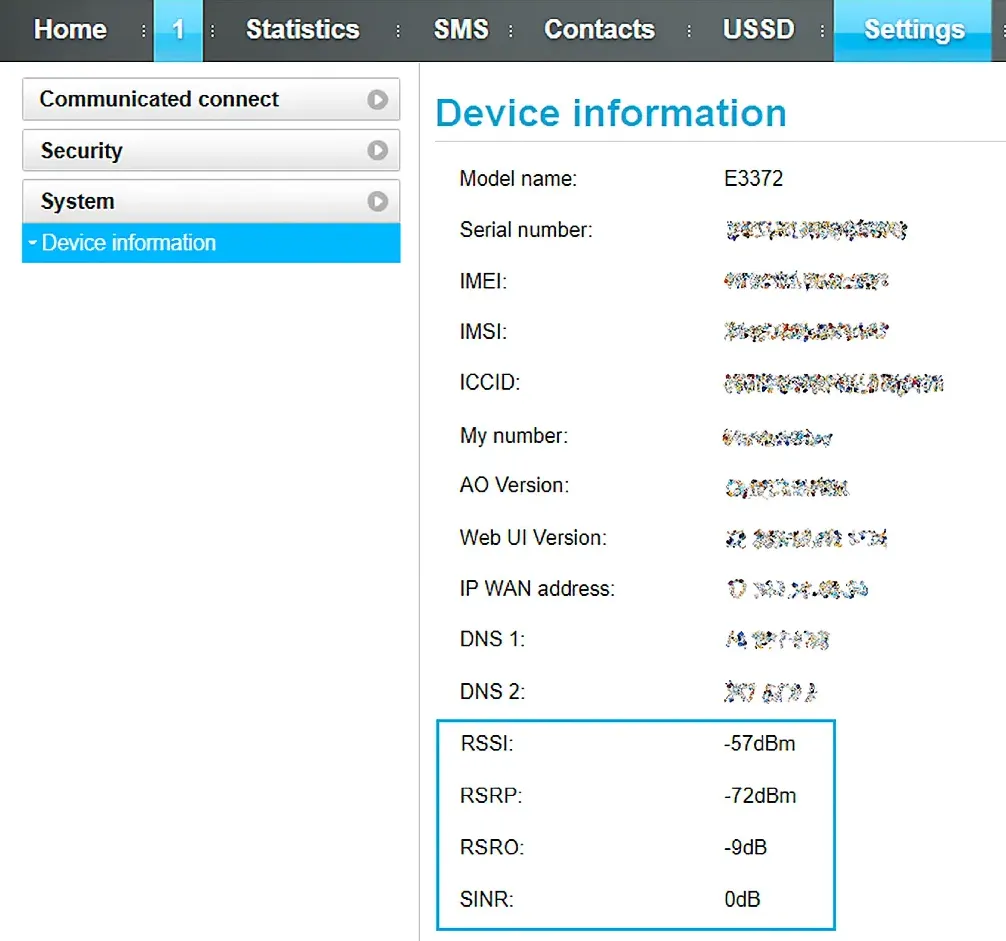Click the arrow icon beside System
The width and height of the screenshot is (1006, 941).
point(377,202)
